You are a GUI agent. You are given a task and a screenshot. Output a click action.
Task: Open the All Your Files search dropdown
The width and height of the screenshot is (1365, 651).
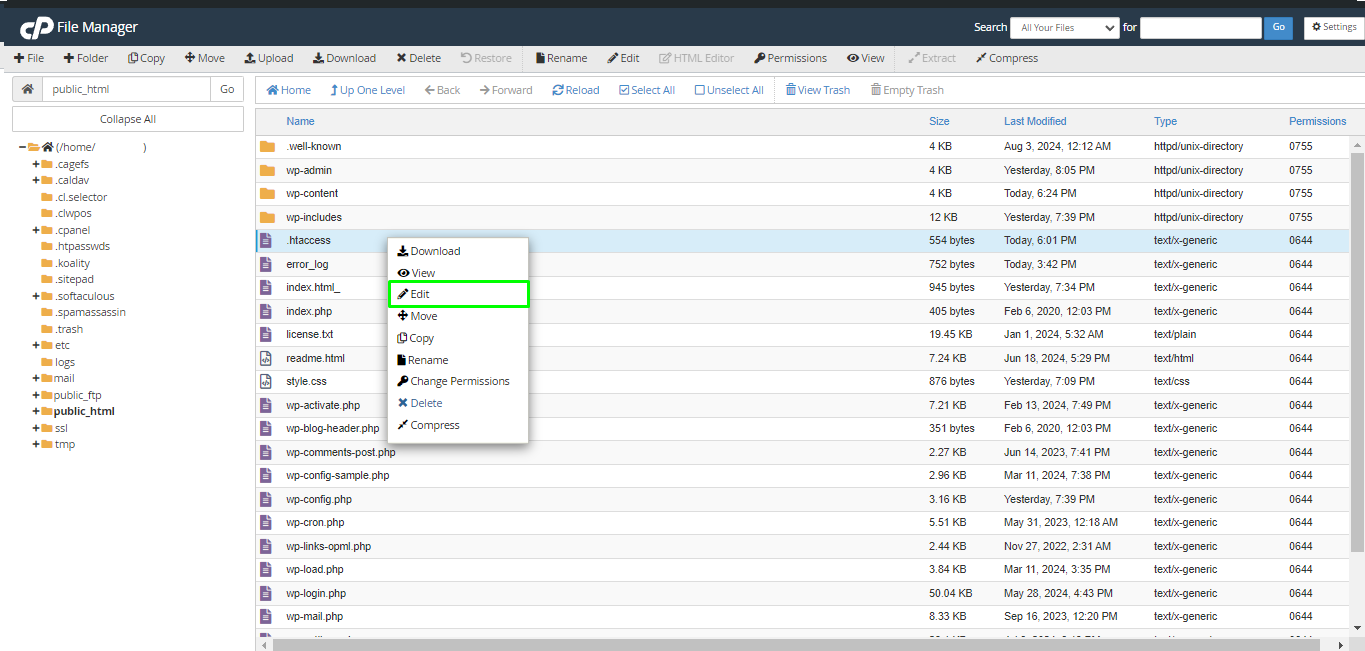[x=1064, y=27]
